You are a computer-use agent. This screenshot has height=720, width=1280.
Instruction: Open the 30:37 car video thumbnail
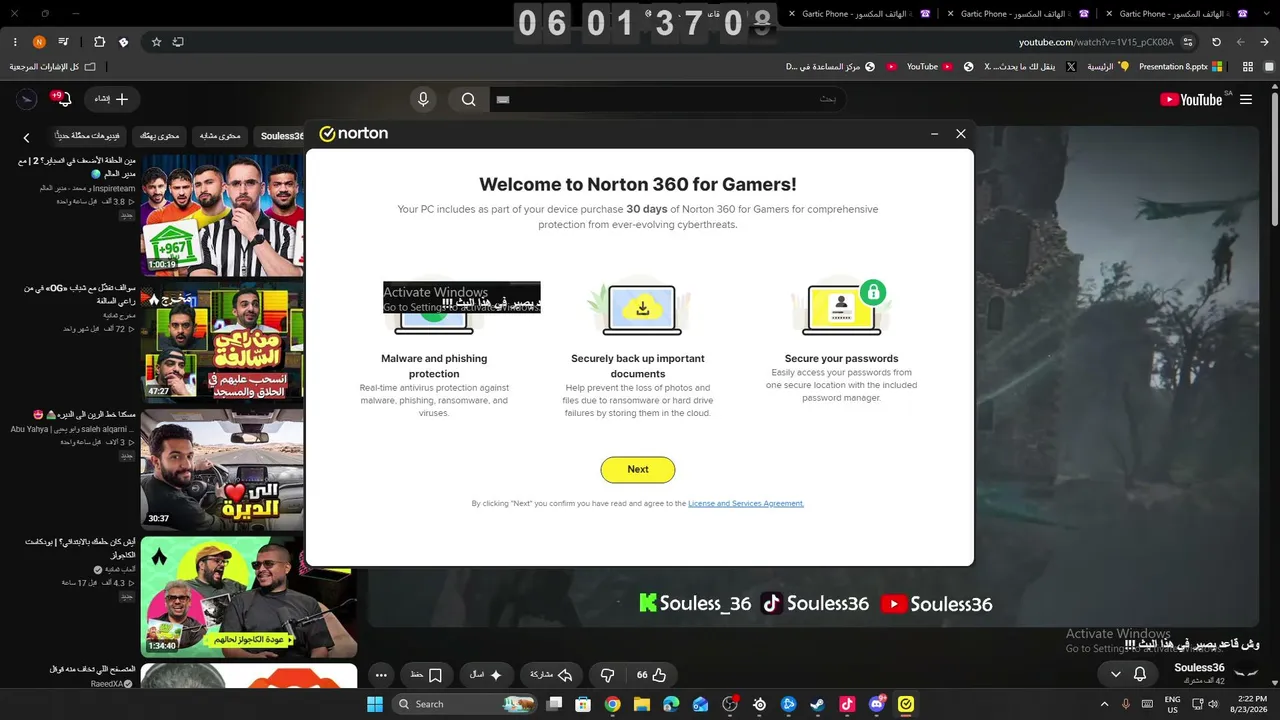tap(222, 469)
